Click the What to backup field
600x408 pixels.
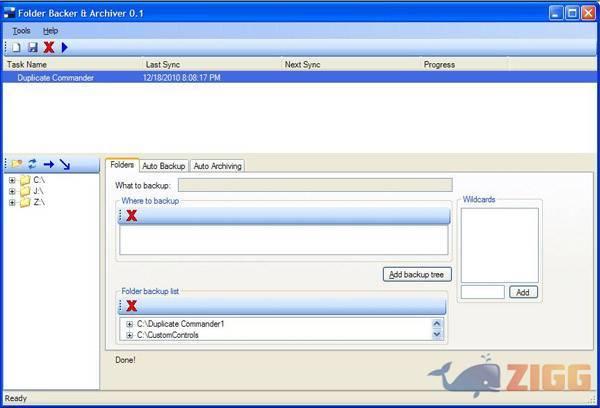(x=315, y=185)
